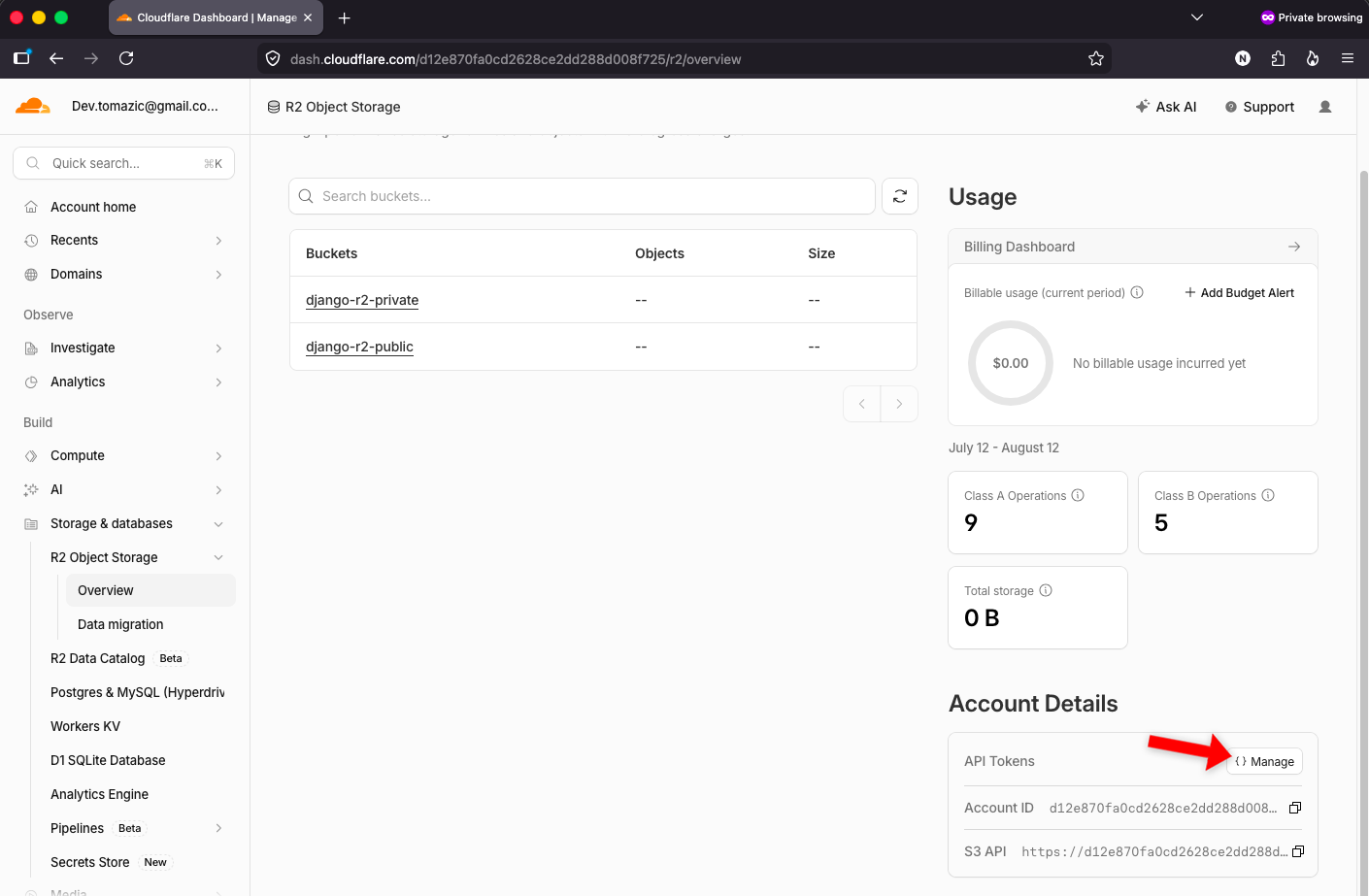Focus the Search buckets field
This screenshot has width=1369, height=896.
pos(583,196)
